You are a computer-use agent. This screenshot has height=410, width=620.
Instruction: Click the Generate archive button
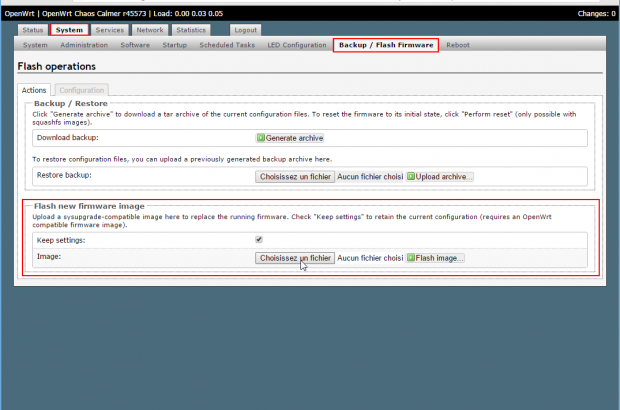click(291, 138)
